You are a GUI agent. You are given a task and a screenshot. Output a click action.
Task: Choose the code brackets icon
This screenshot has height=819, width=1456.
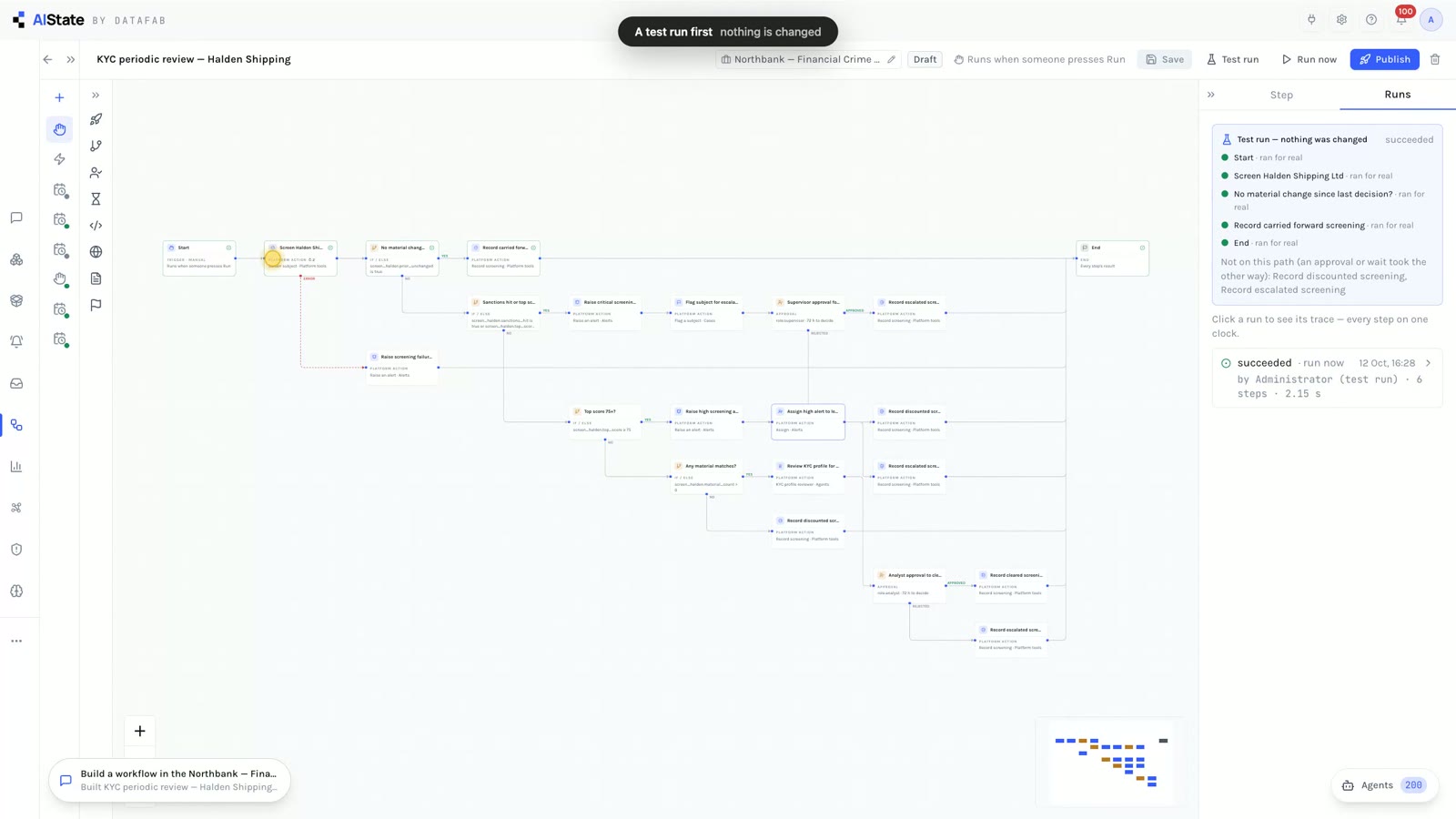point(96,225)
